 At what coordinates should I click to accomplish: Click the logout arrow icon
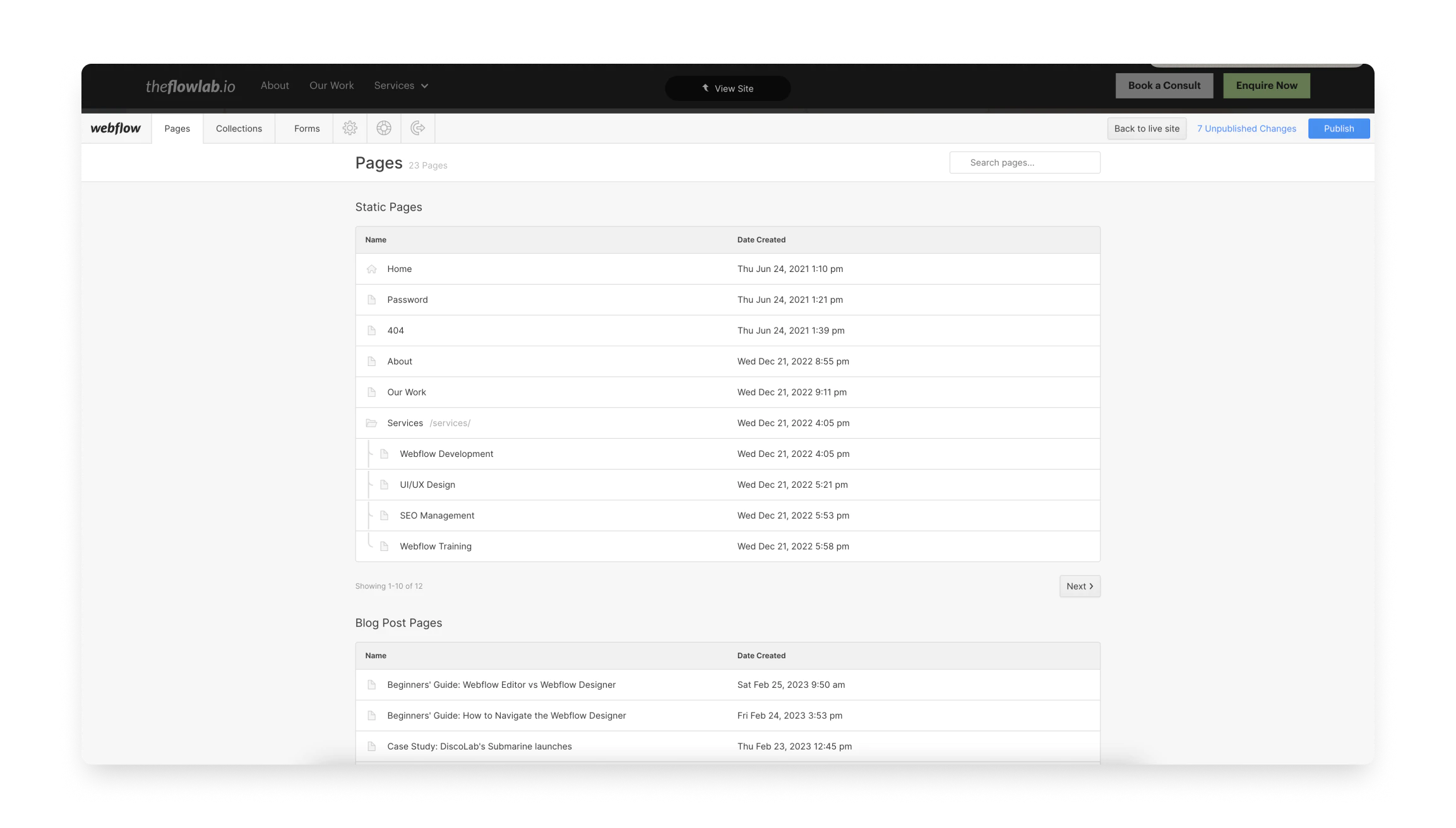tap(417, 128)
